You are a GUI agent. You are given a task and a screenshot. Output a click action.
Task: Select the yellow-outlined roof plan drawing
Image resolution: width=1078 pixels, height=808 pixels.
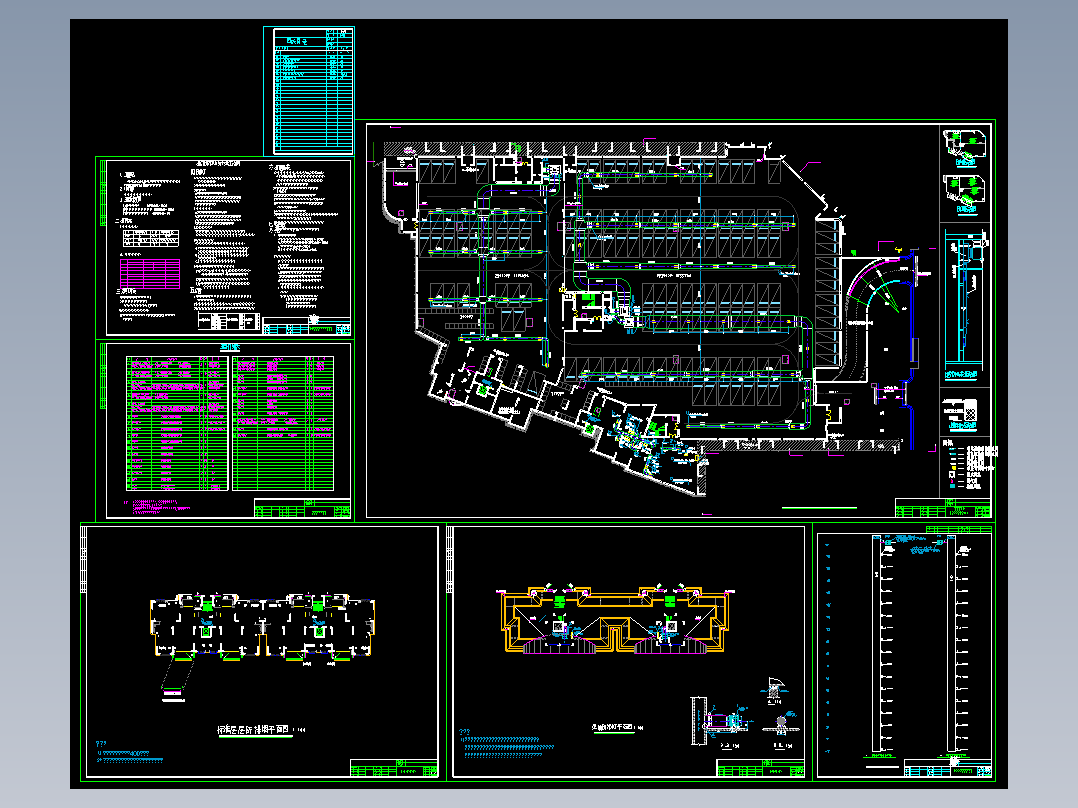(x=615, y=621)
